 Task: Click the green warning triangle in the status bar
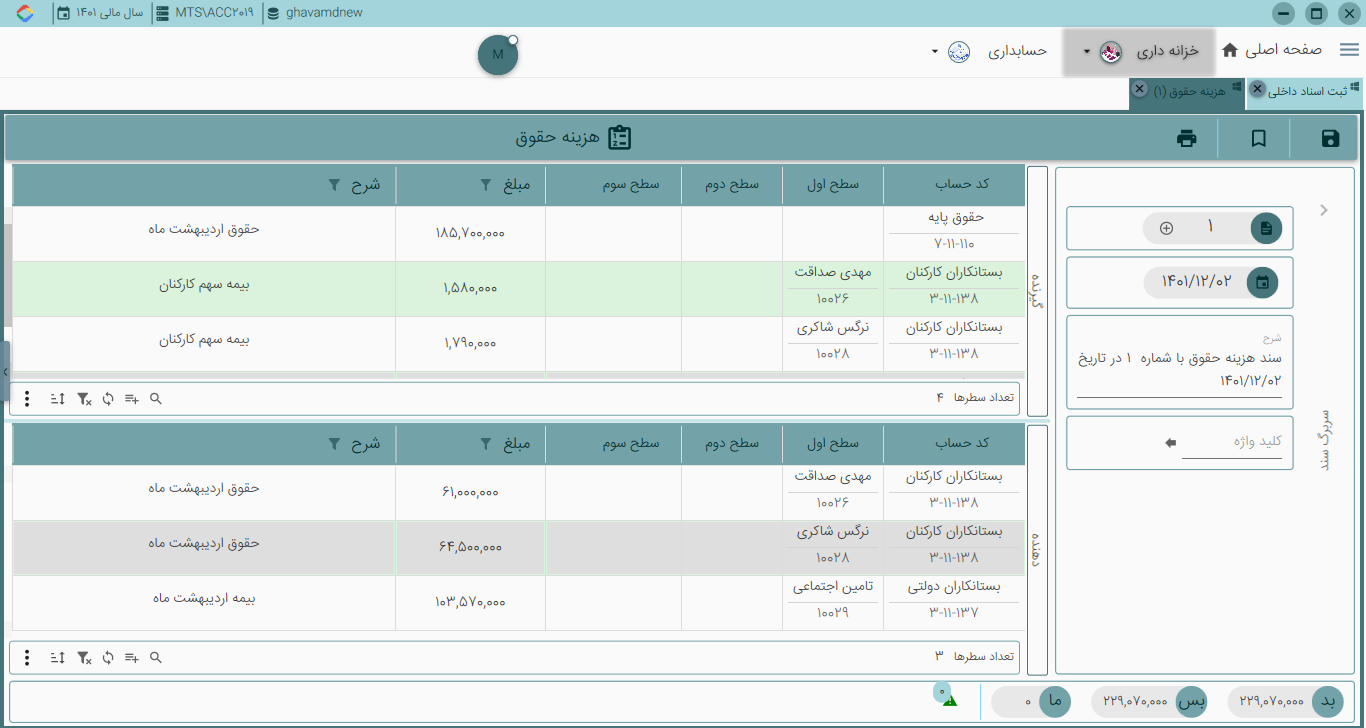(x=950, y=700)
